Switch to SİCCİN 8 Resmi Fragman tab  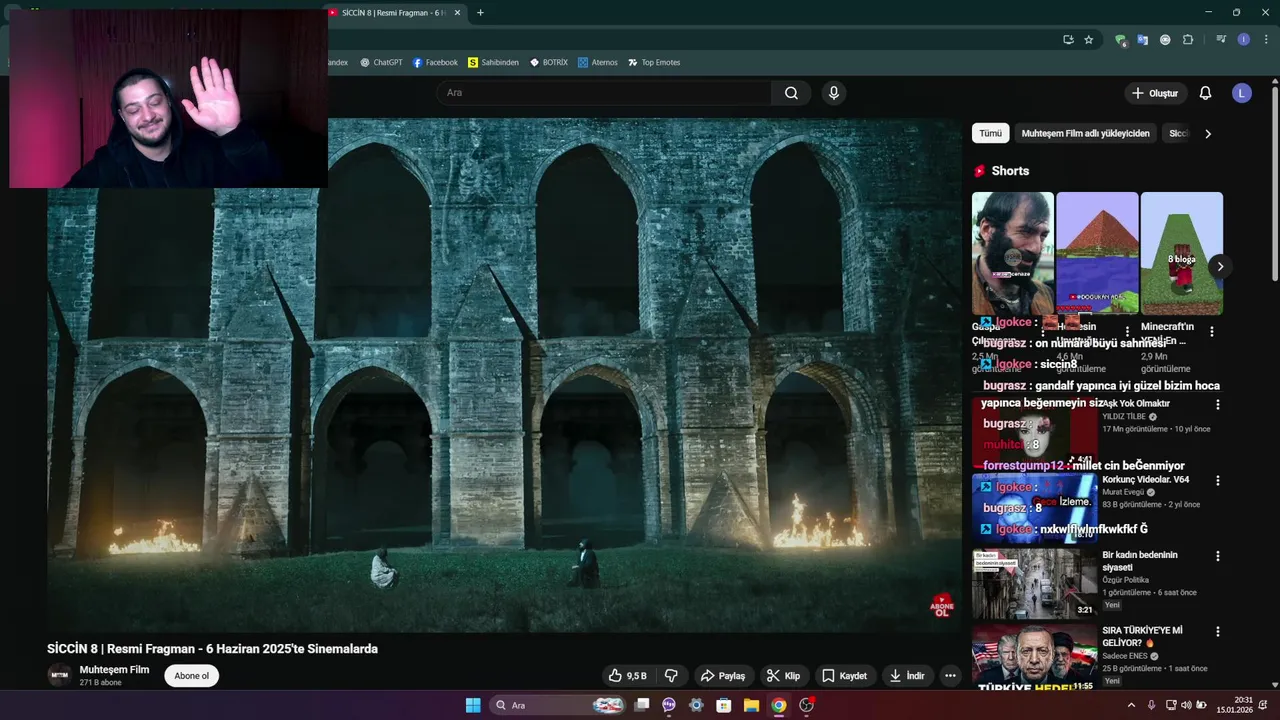[x=395, y=13]
